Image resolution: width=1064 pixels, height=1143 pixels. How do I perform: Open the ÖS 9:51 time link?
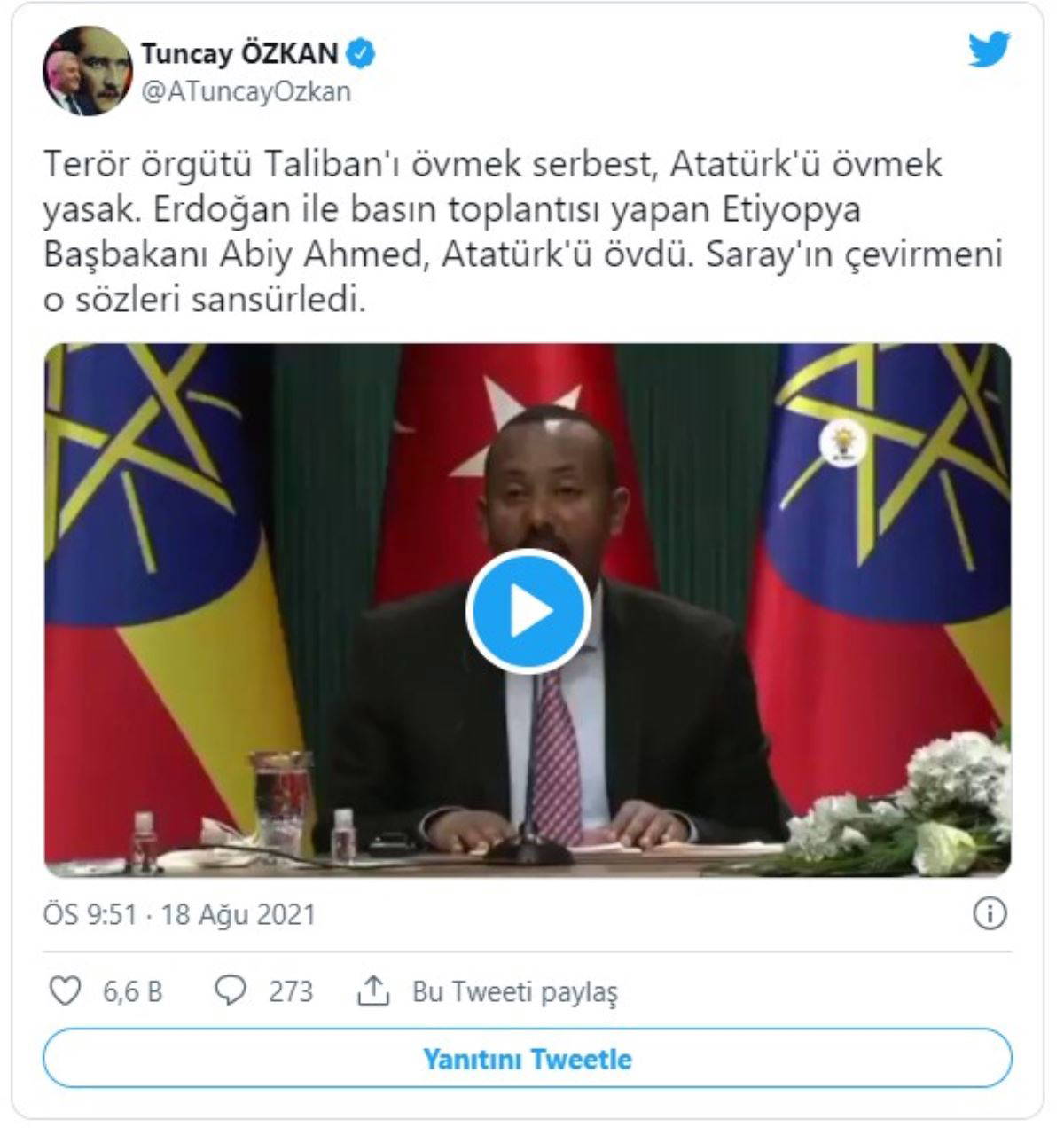pyautogui.click(x=90, y=914)
